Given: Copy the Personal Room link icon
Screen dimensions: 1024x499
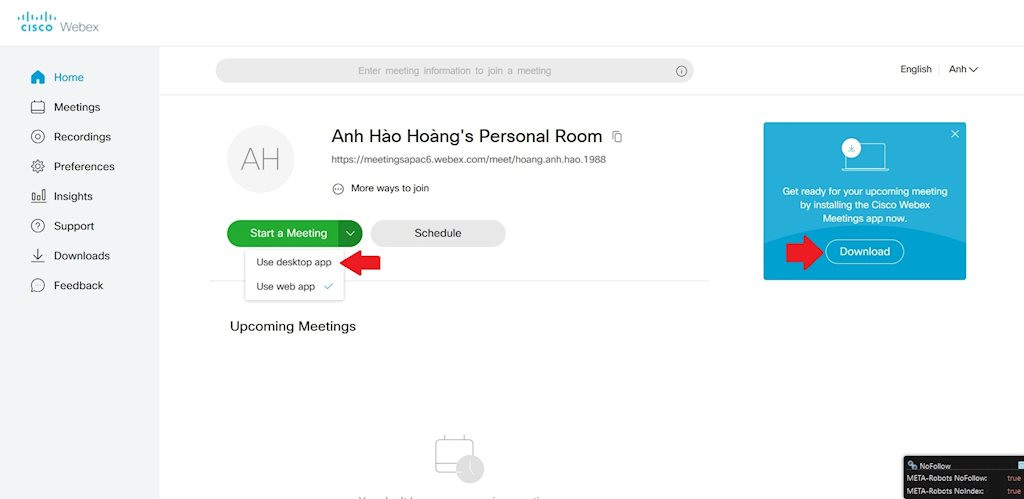Looking at the screenshot, I should pos(617,137).
